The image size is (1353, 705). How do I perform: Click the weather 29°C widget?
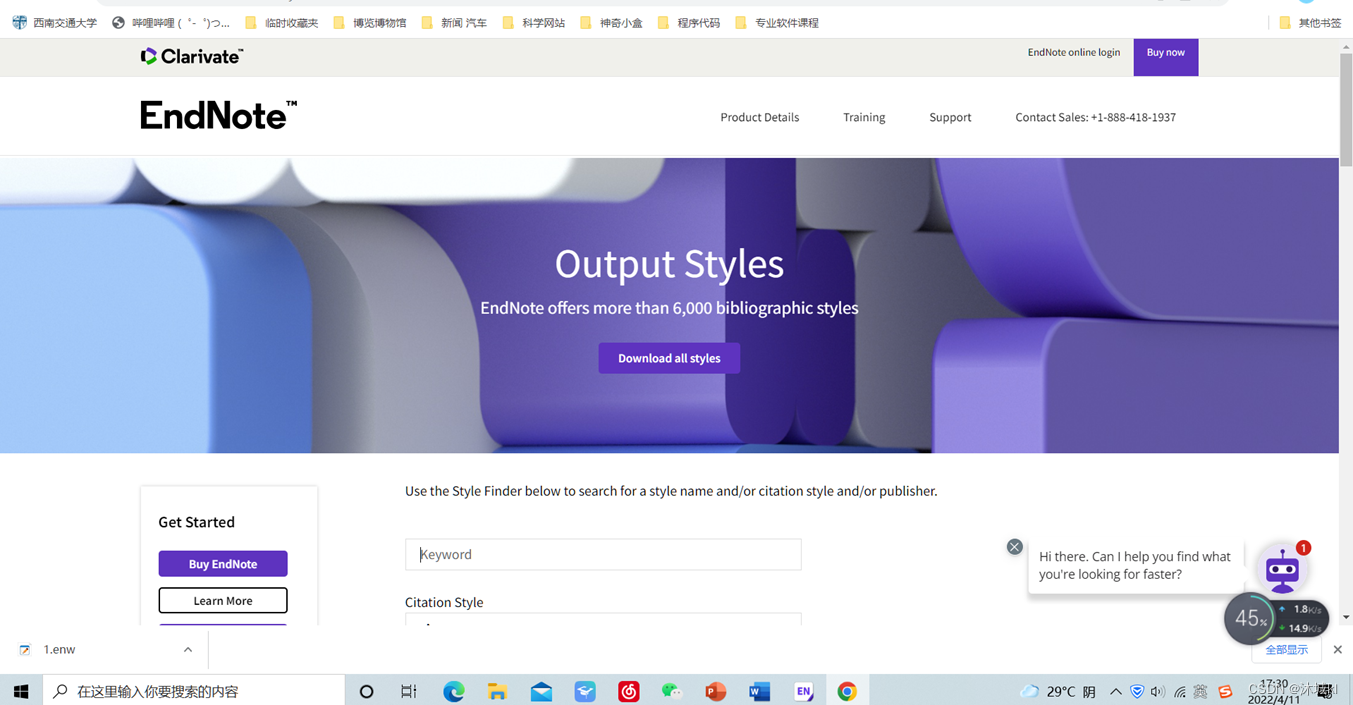coord(1058,691)
